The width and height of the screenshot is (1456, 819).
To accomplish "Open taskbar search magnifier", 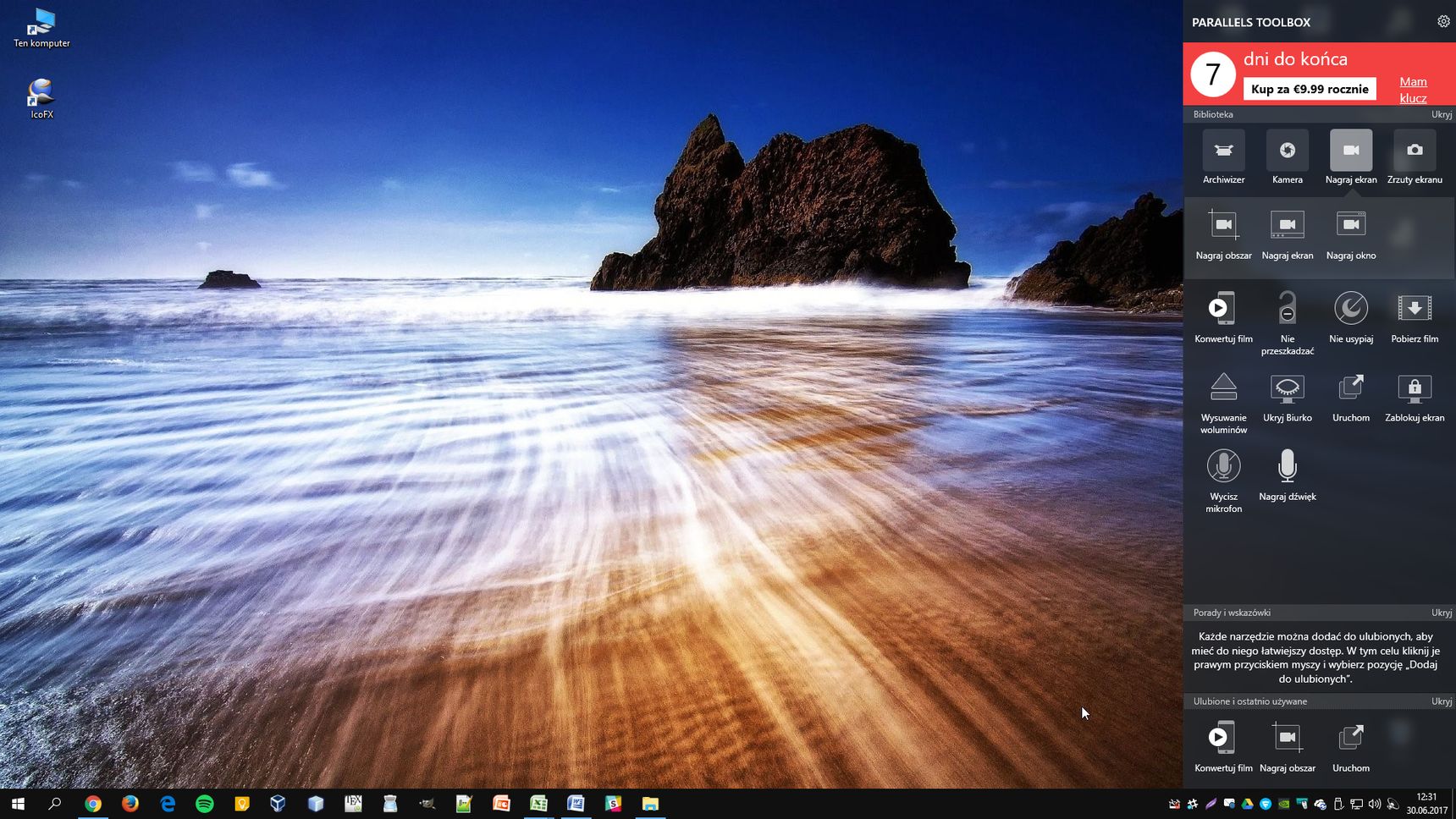I will 55,804.
